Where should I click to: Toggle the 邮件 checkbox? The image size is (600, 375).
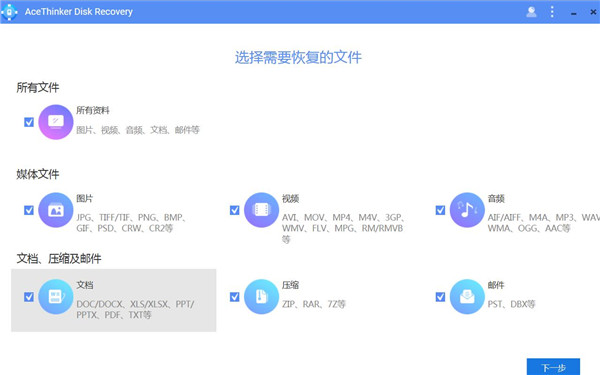click(x=440, y=297)
